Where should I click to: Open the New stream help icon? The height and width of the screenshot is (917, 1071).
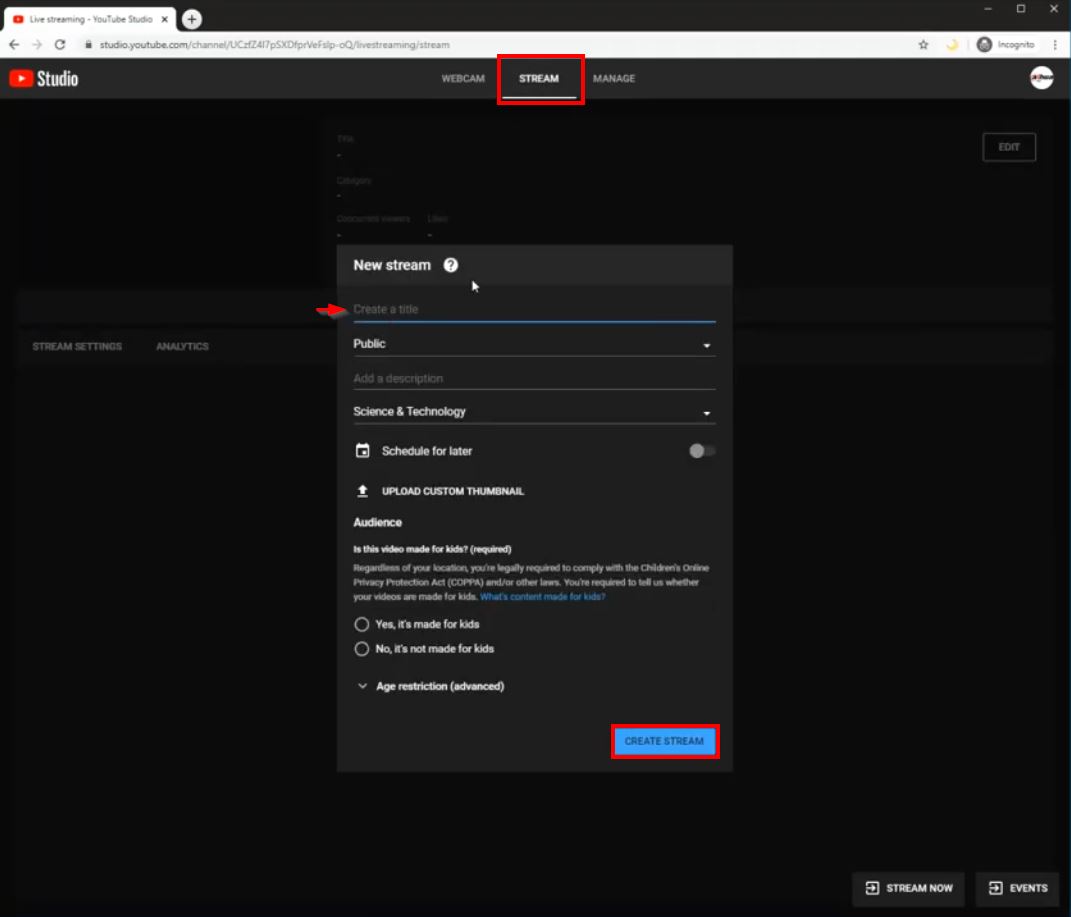pyautogui.click(x=451, y=265)
